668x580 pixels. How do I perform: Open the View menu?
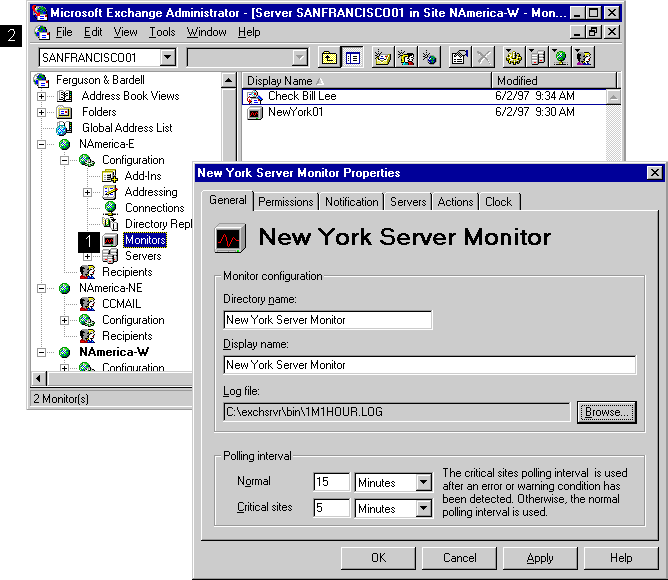pos(125,32)
